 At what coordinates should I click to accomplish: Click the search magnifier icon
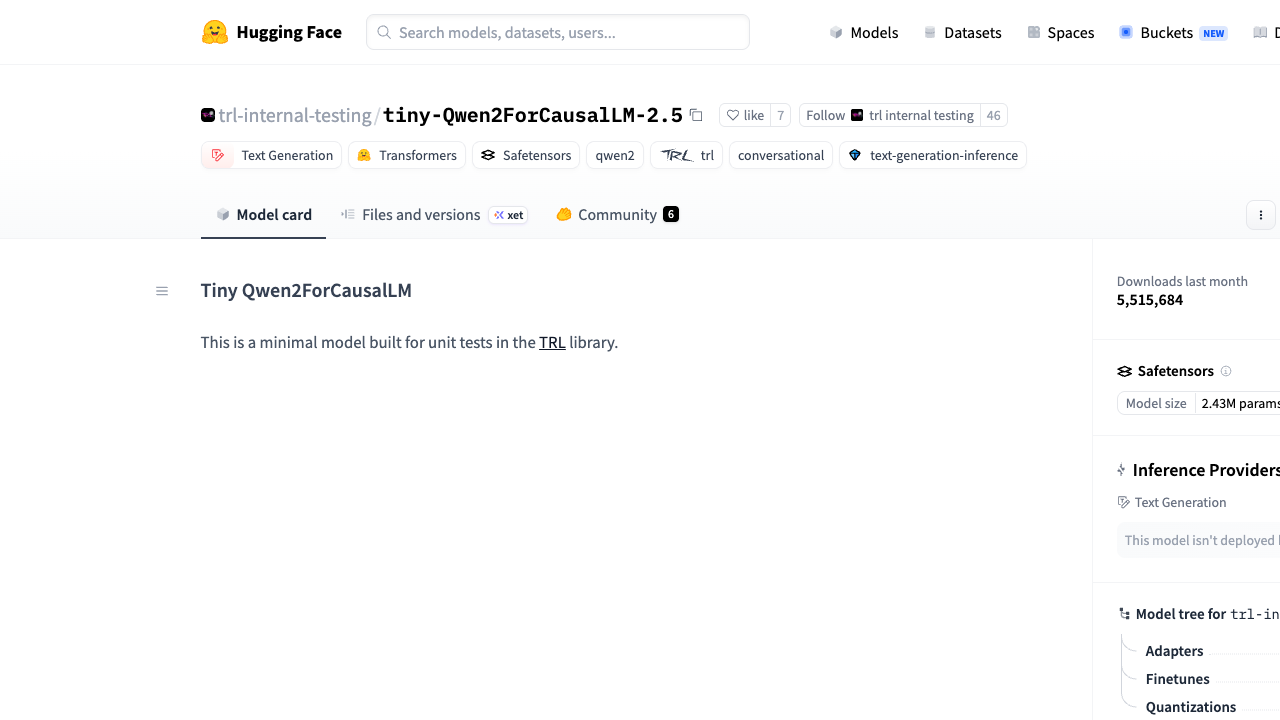point(384,32)
